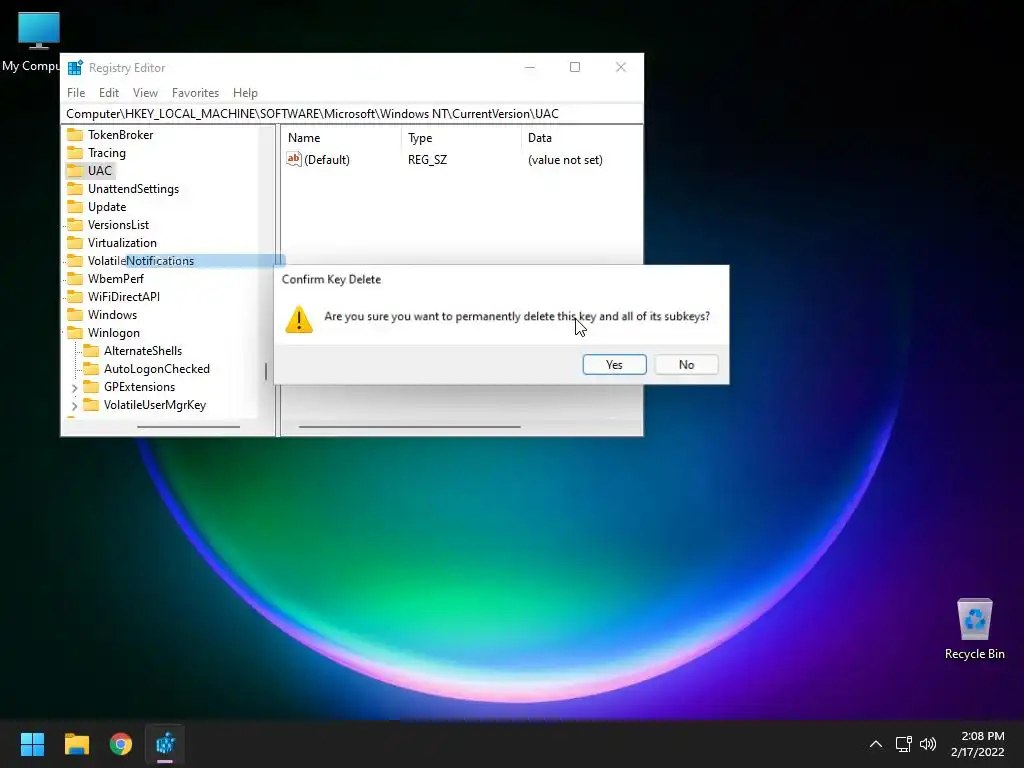The image size is (1024, 768).
Task: Click the values pane horizontal scrollbar
Action: pos(409,427)
